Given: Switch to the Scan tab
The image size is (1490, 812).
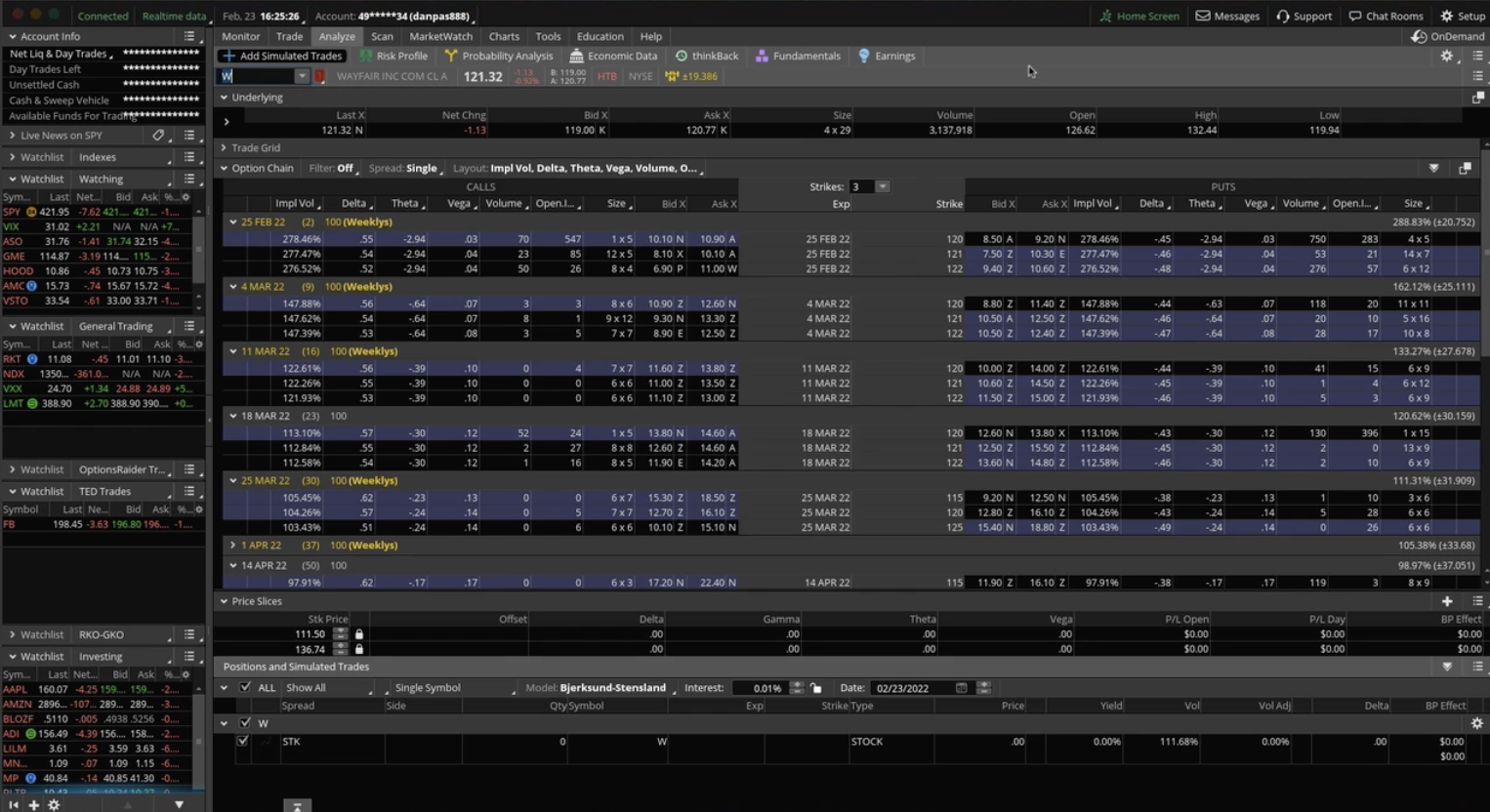Looking at the screenshot, I should 382,36.
